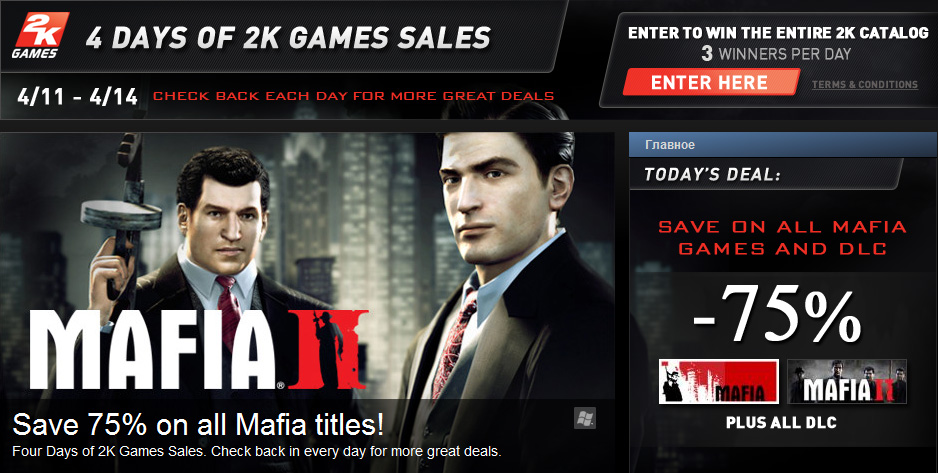Click the Windows platform icon on banner
This screenshot has width=938, height=473.
click(x=585, y=418)
